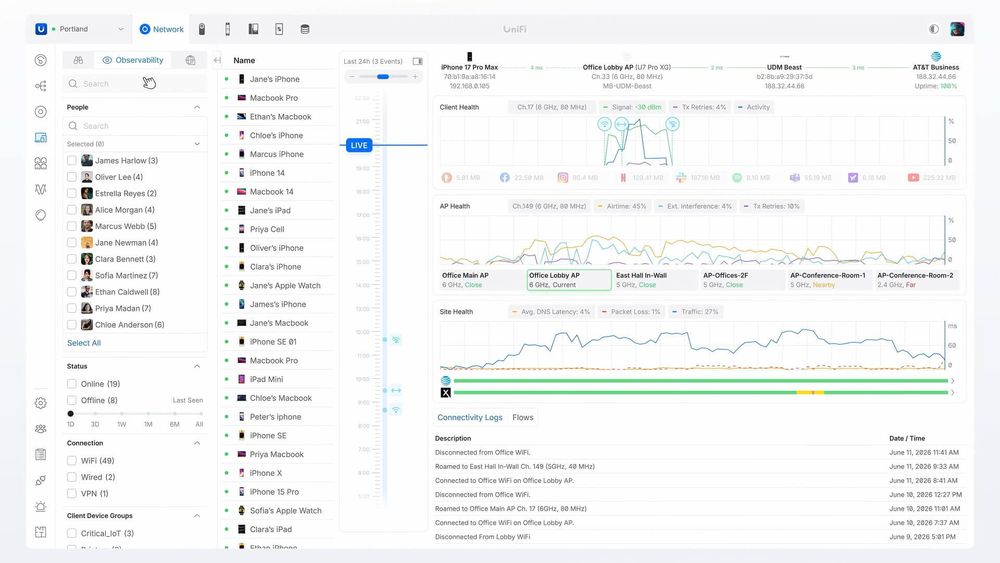
Task: Check Oliver Lee (4) checkbox
Action: [71, 177]
